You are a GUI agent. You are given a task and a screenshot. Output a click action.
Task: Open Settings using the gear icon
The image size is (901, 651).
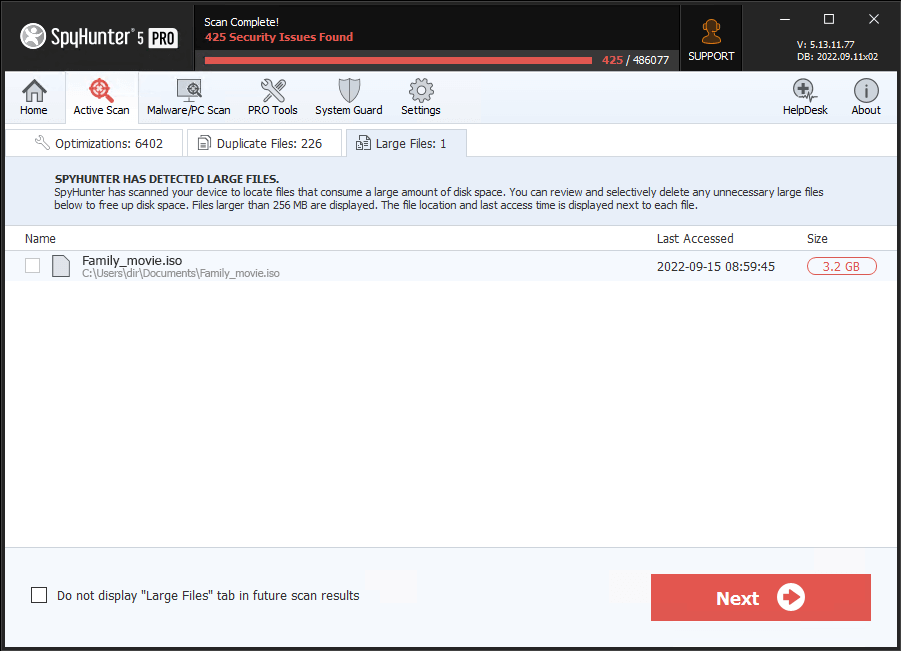420,90
